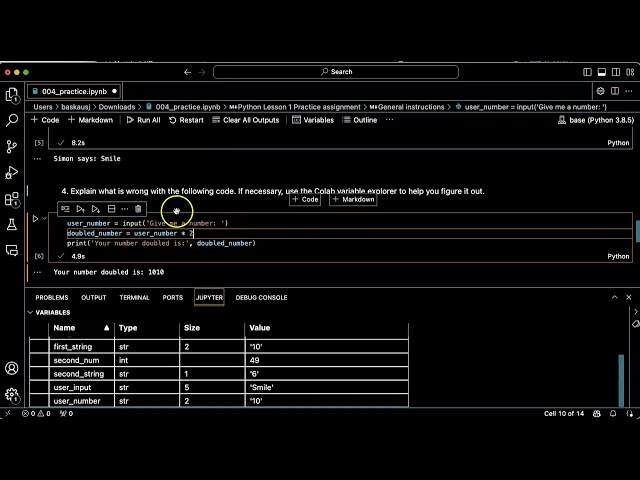The height and width of the screenshot is (480, 640).
Task: Run the current notebook cell
Action: pyautogui.click(x=36, y=218)
